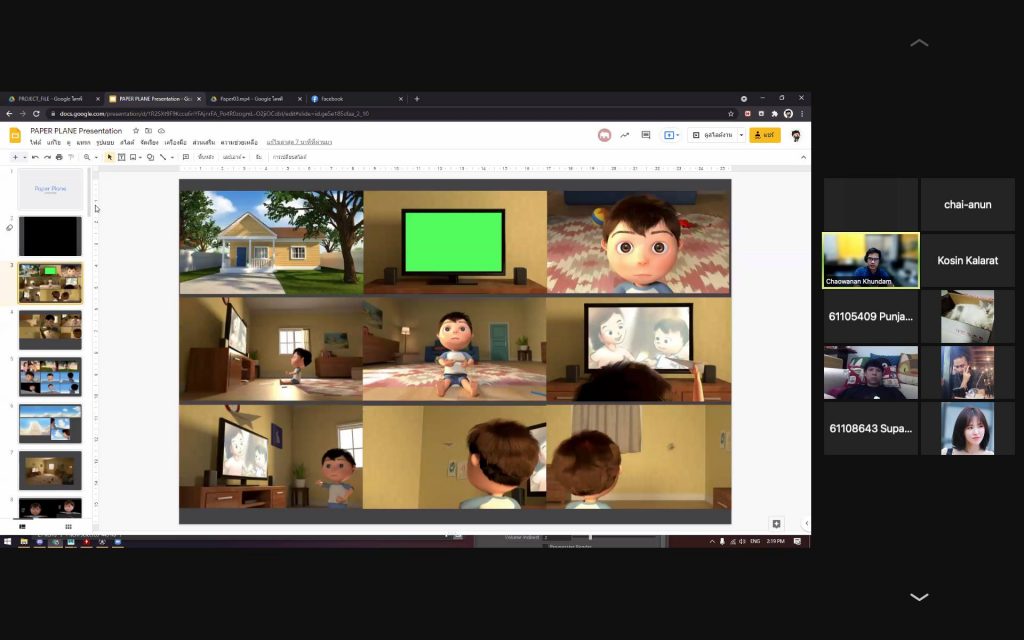Click the transition button in the toolbar

click(x=289, y=157)
